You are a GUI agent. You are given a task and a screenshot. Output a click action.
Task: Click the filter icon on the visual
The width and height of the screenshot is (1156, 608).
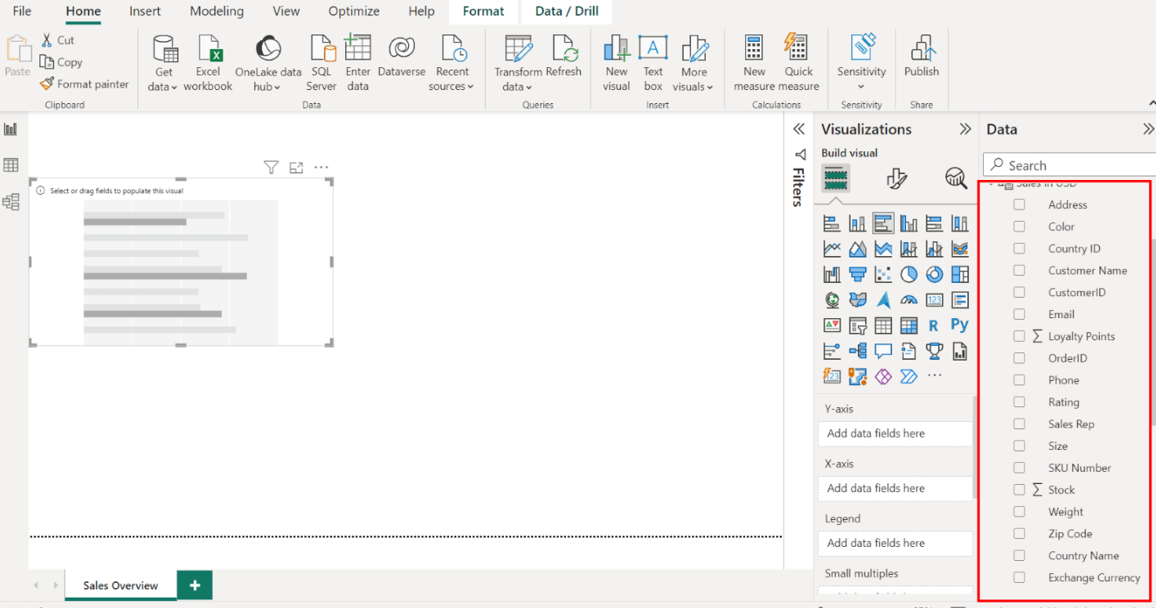(x=271, y=168)
